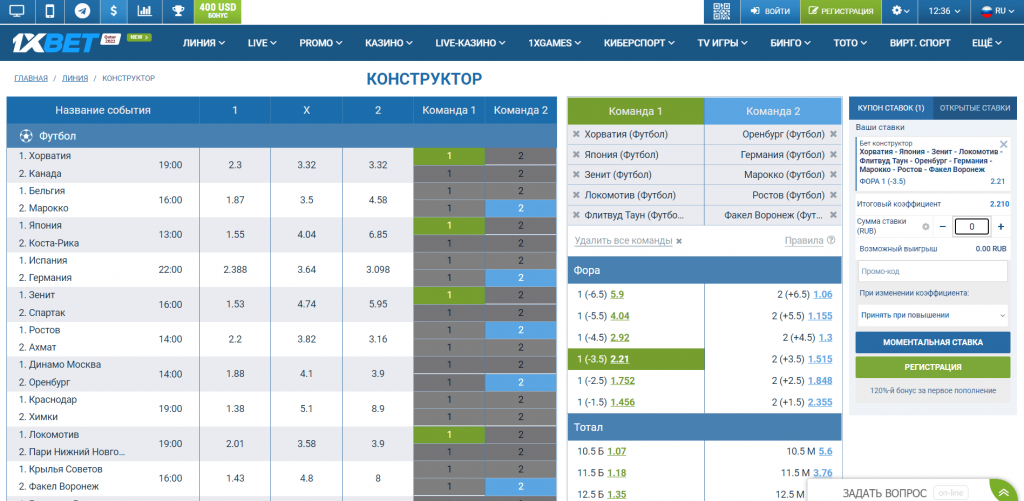Click the МОМЕНТАЛЬНАЯ СТАВКА button
Screen dimensions: 1024x501
pos(932,342)
